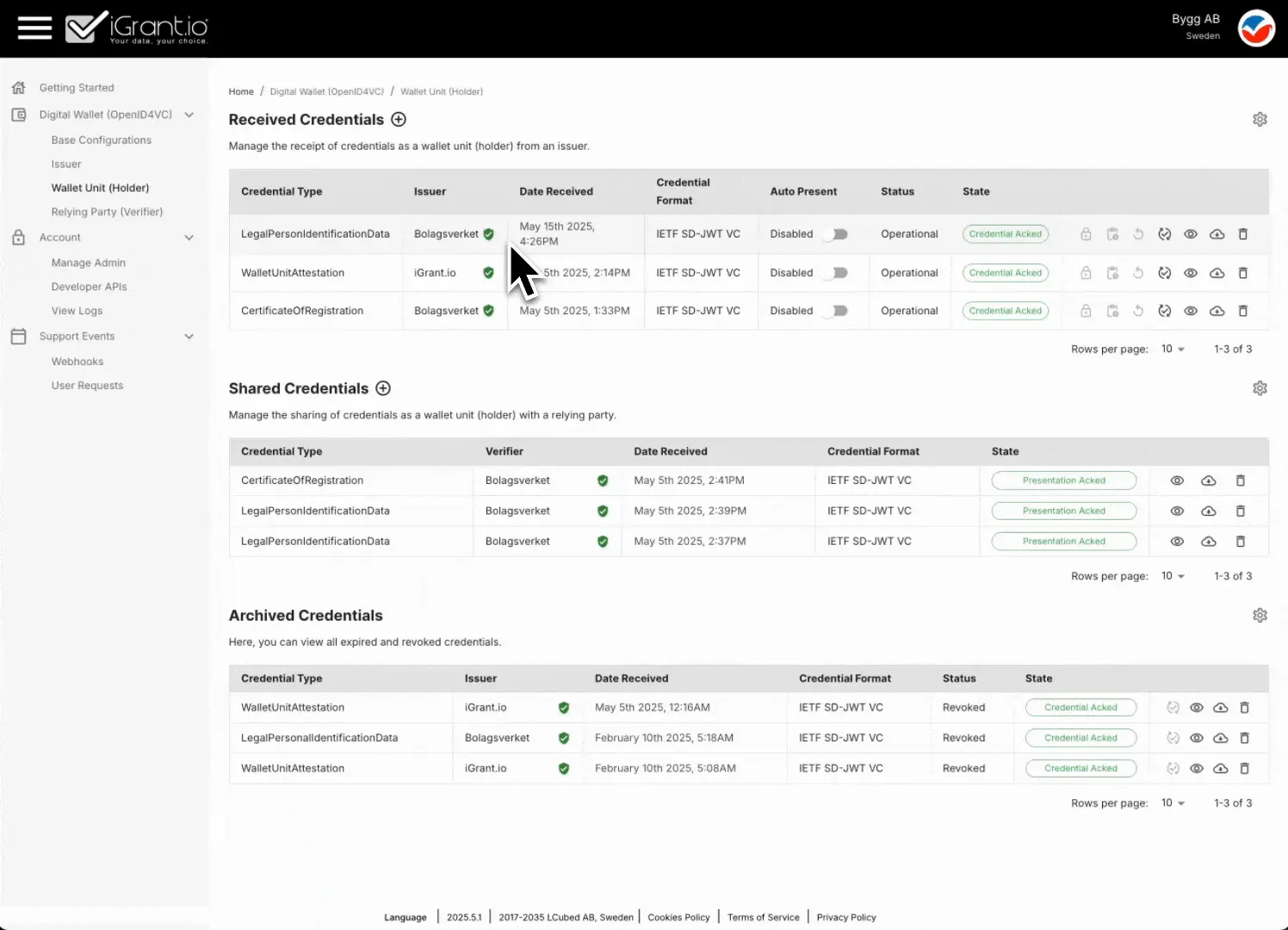Open the Privacy Policy footer link

click(845, 917)
